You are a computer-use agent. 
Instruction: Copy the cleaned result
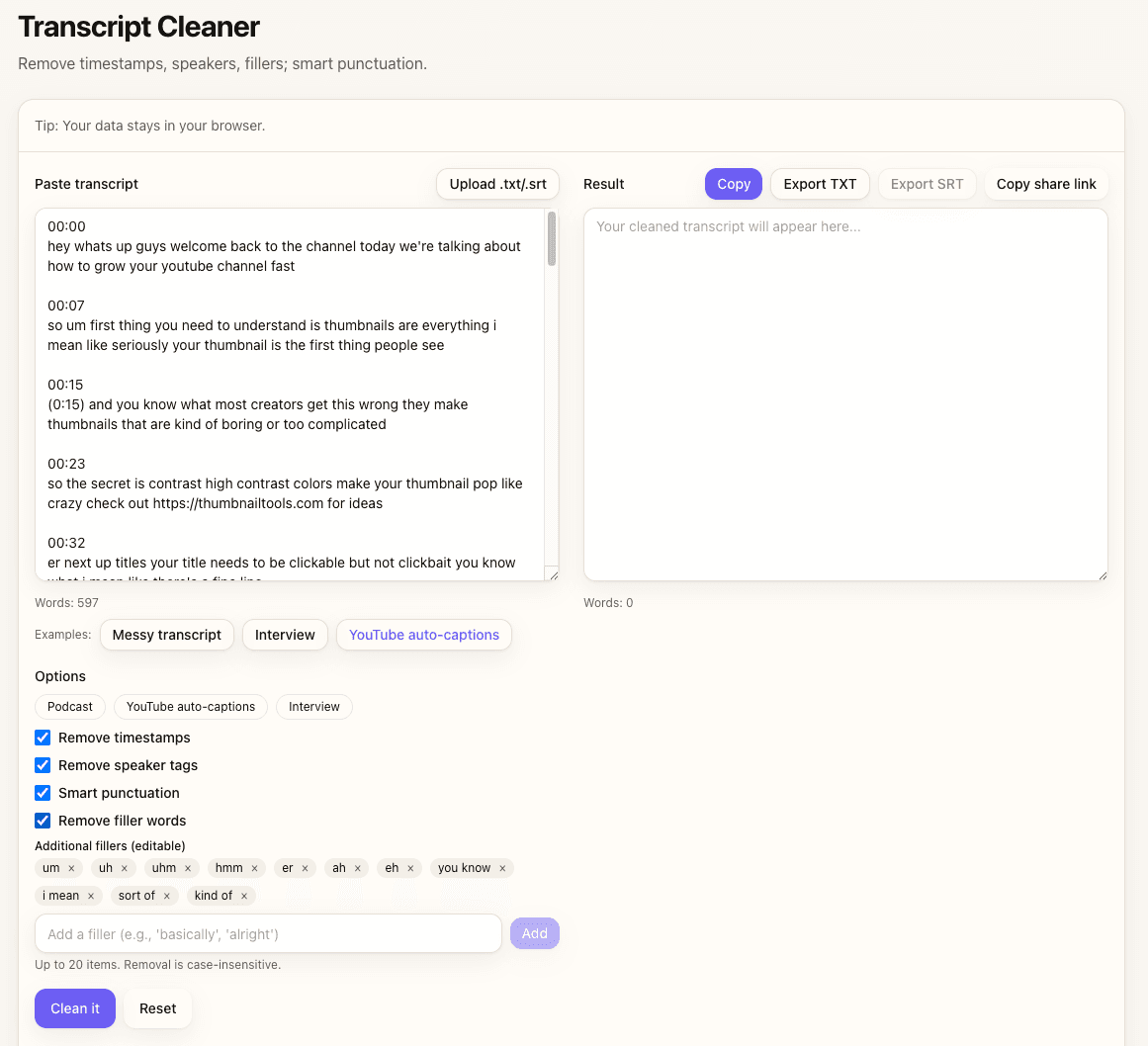[733, 184]
